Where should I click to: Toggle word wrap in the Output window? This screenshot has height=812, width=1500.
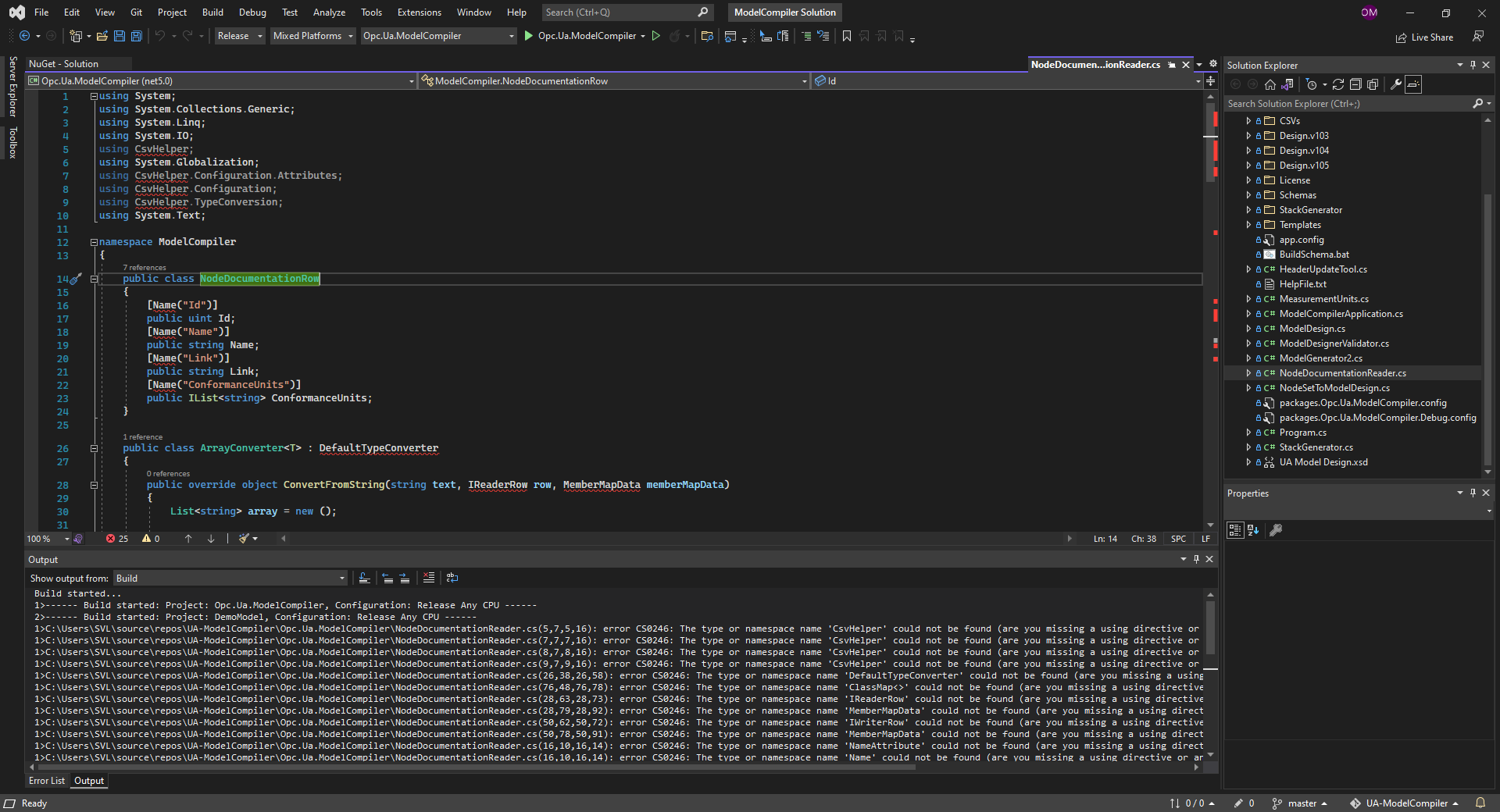[x=452, y=578]
